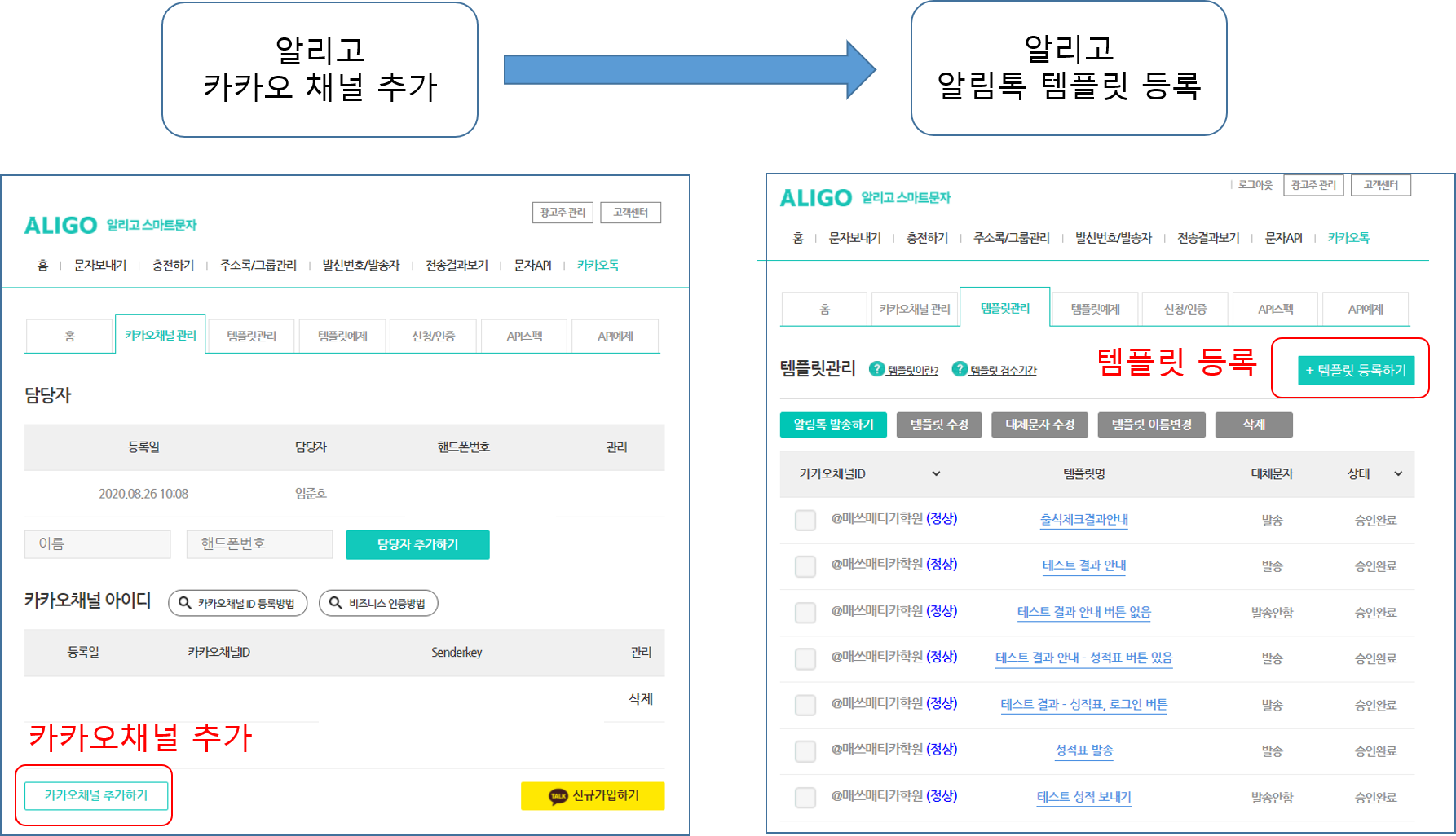
Task: Expand the 카카오채널ID column dropdown
Action: click(x=936, y=473)
